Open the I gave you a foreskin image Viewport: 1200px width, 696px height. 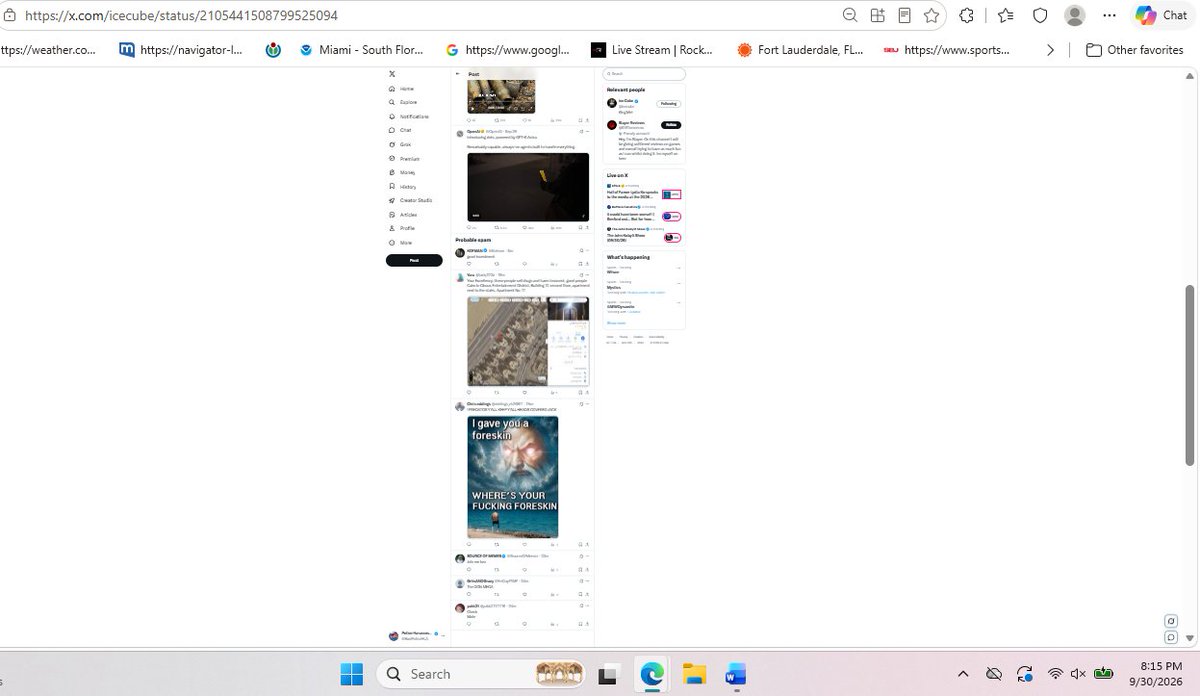coord(513,478)
